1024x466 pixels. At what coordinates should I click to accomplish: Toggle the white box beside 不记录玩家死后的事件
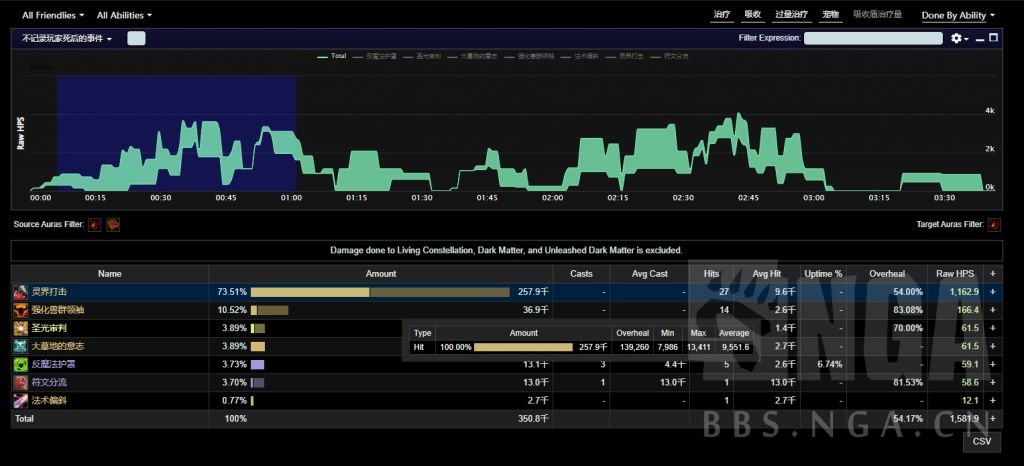pos(136,38)
